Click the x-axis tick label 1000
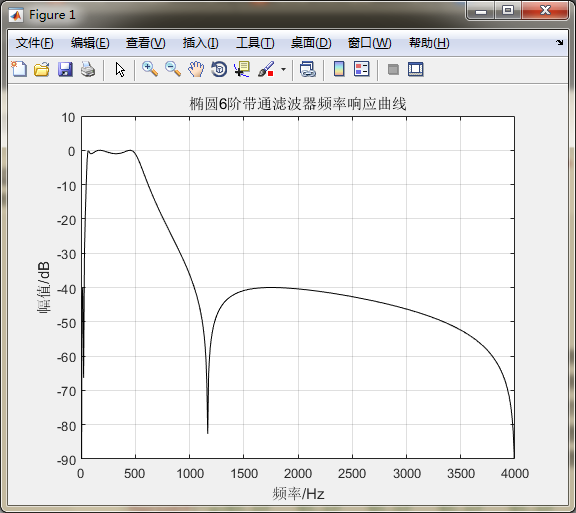576x513 pixels. pyautogui.click(x=190, y=473)
